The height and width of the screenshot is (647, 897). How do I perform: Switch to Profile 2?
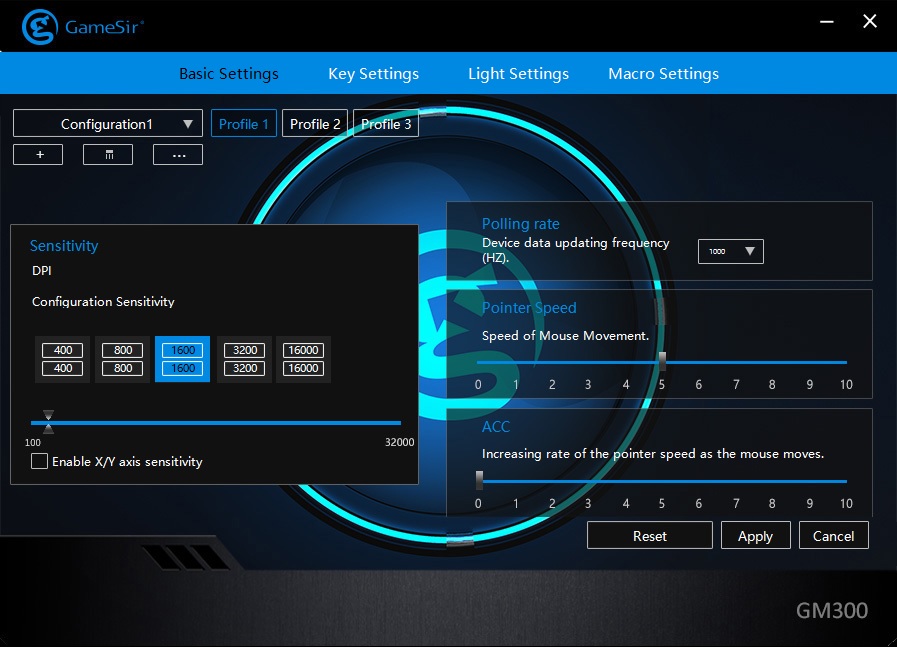coord(315,124)
